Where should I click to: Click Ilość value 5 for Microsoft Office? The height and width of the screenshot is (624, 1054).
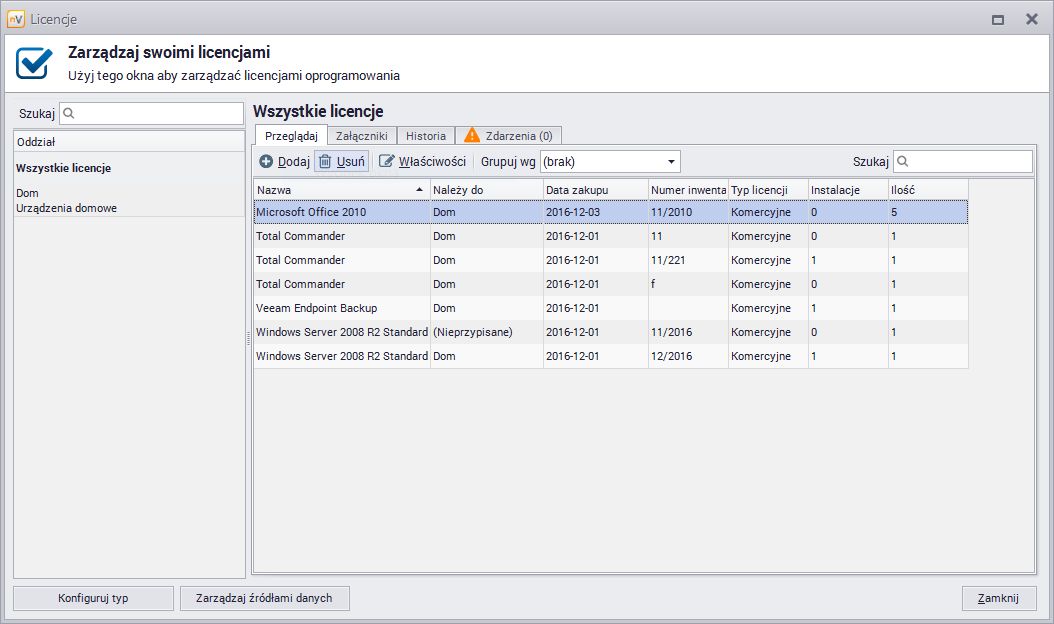pos(928,212)
